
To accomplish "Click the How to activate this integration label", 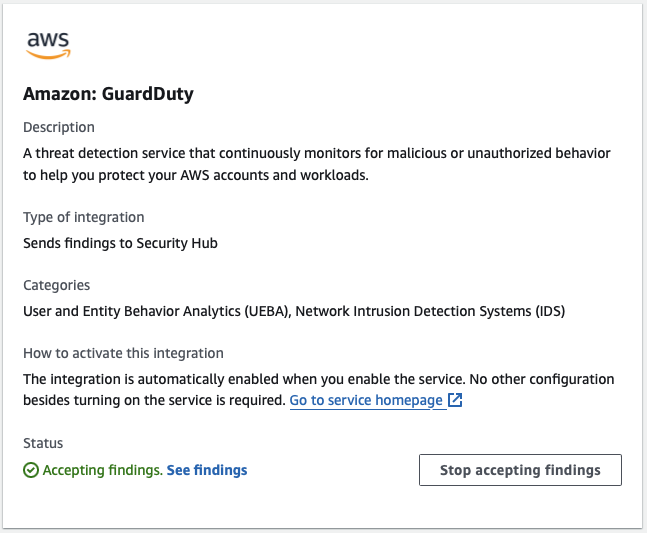I will point(123,353).
